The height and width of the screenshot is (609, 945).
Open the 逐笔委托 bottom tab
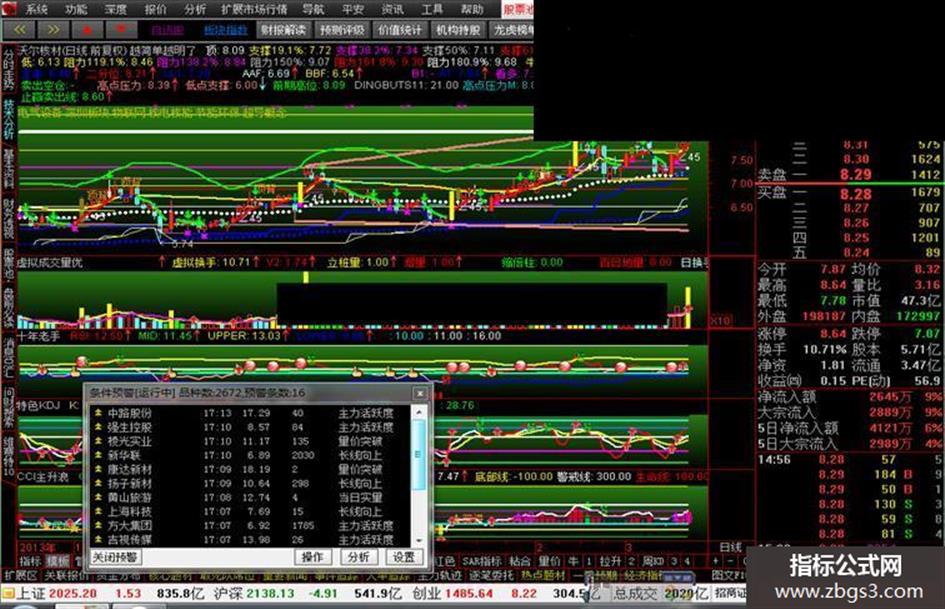click(x=491, y=576)
